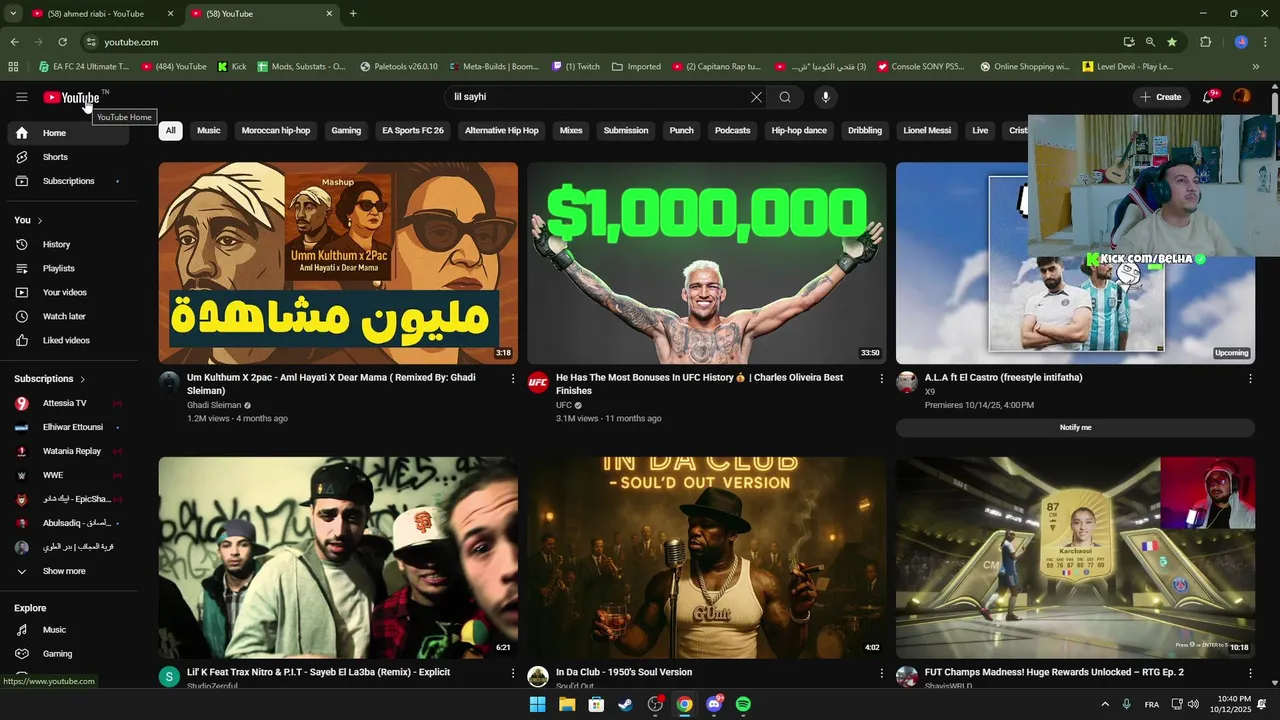Open the YouTube hamburger guide menu

pos(21,97)
